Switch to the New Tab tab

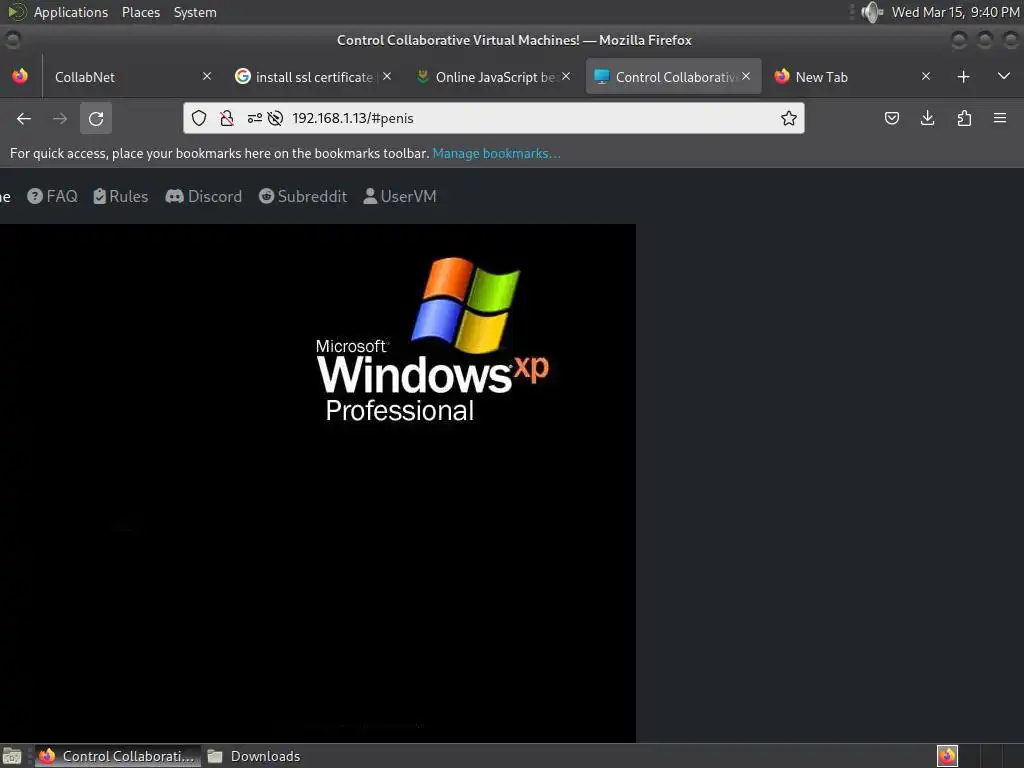click(852, 77)
